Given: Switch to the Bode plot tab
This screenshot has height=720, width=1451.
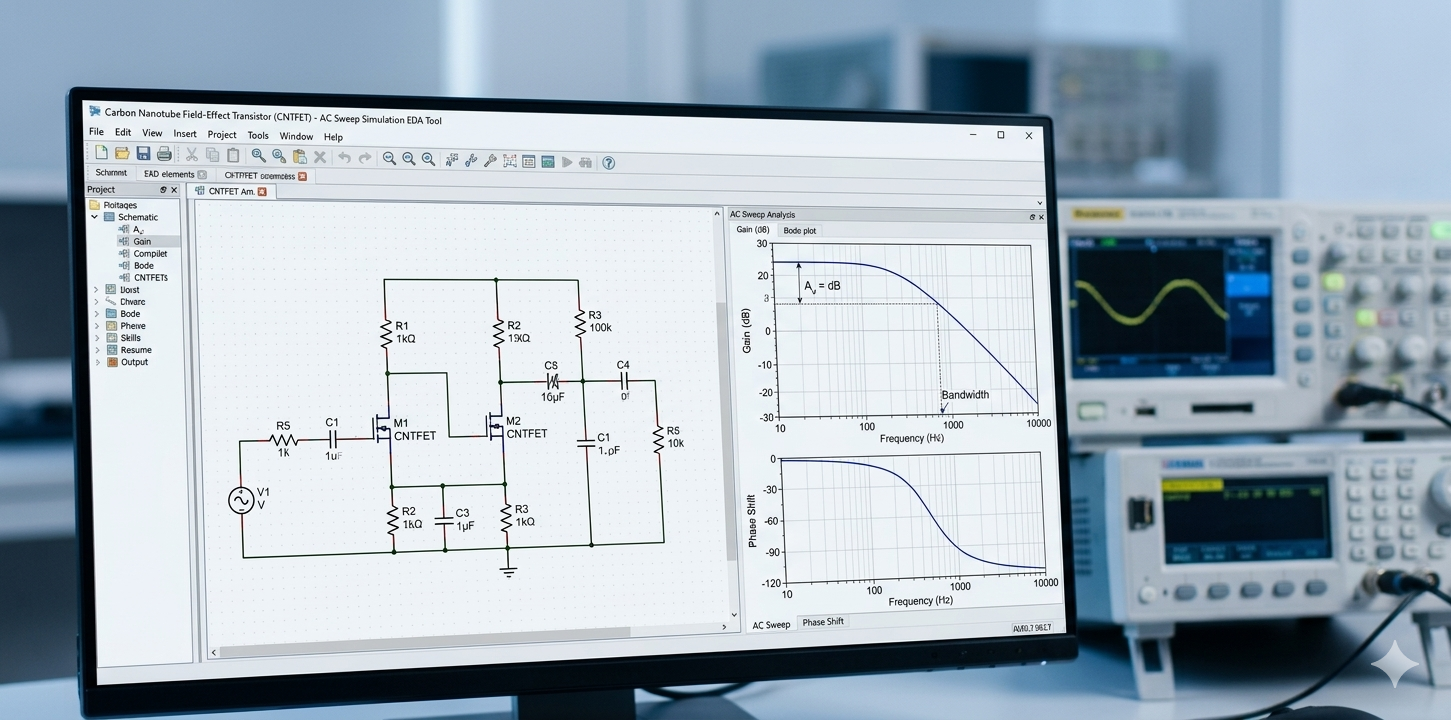Looking at the screenshot, I should [799, 231].
